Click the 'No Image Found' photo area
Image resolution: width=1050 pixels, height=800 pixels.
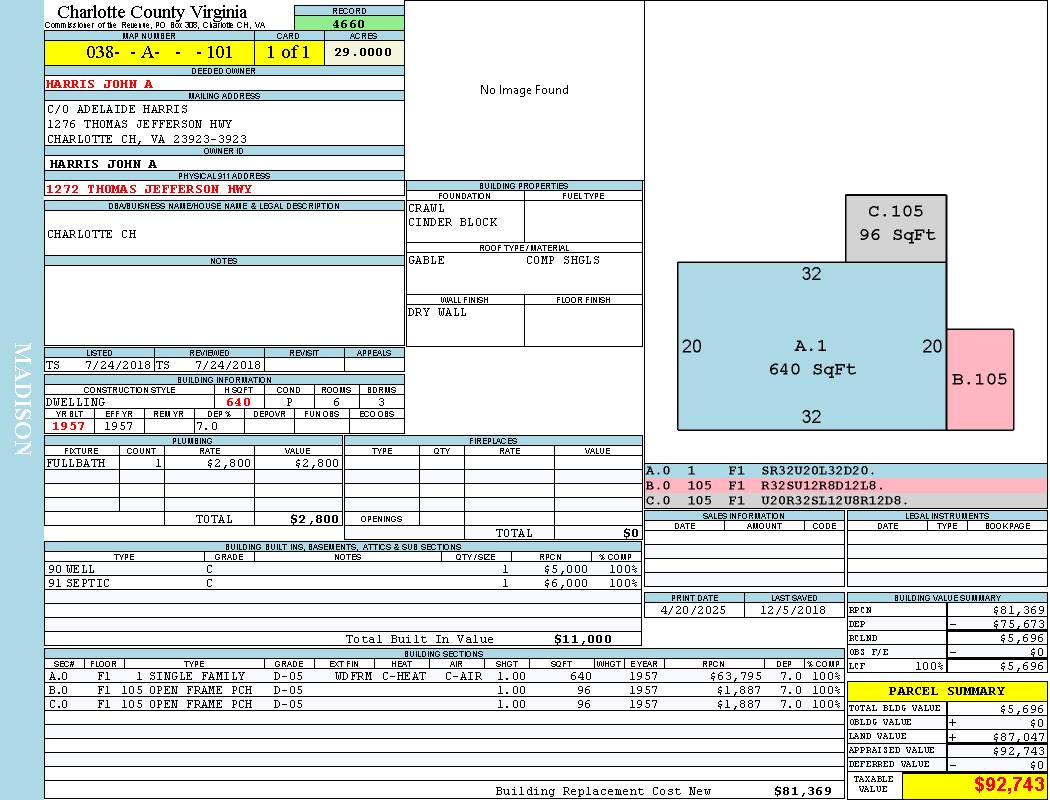point(524,90)
